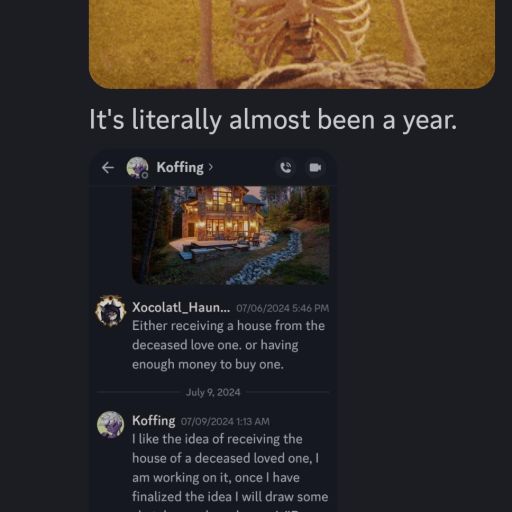The image size is (512, 512).
Task: Click Xocolatl_Haun... profile avatar
Action: point(111,311)
